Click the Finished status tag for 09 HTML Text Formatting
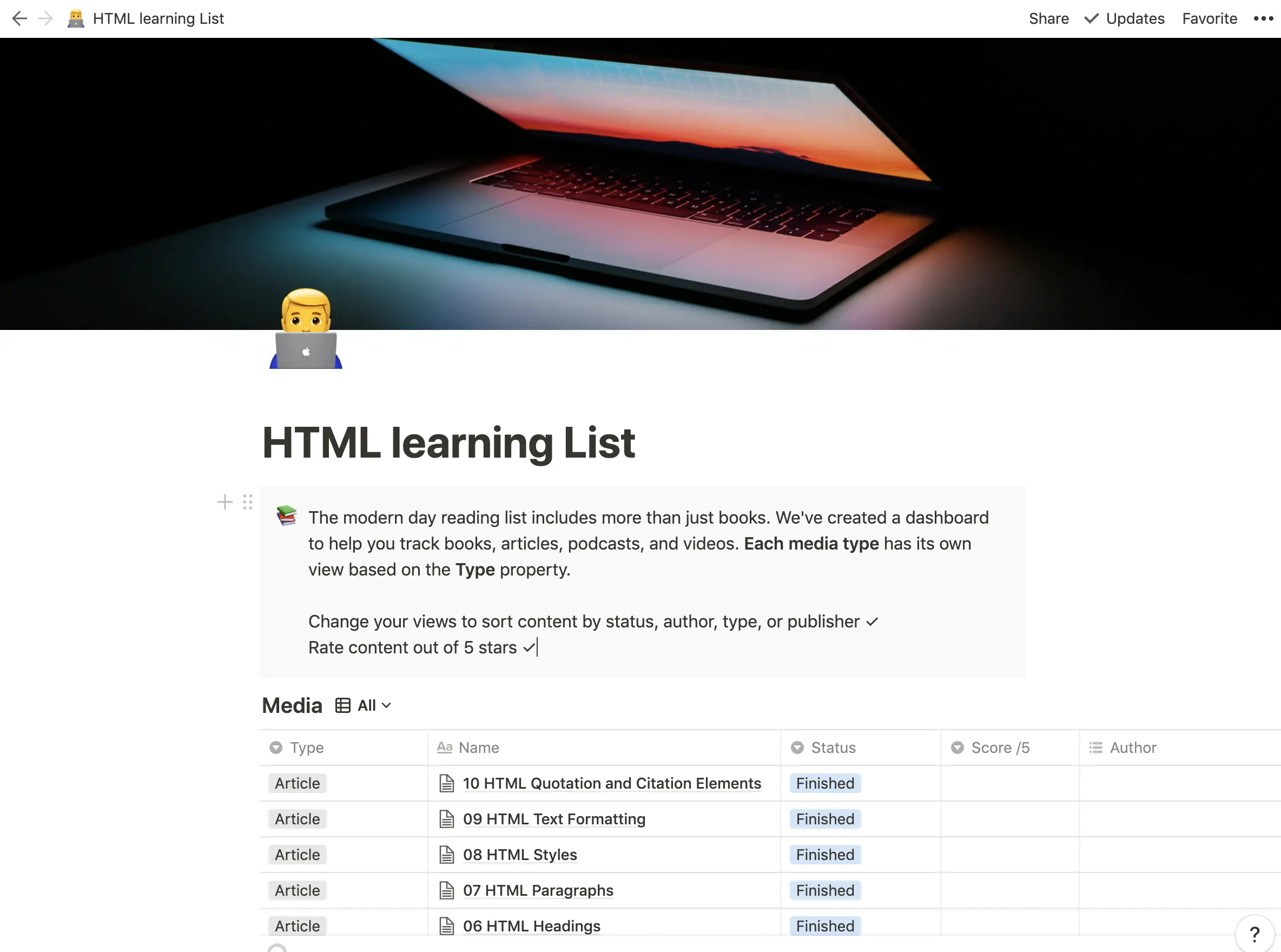This screenshot has height=952, width=1281. point(824,819)
